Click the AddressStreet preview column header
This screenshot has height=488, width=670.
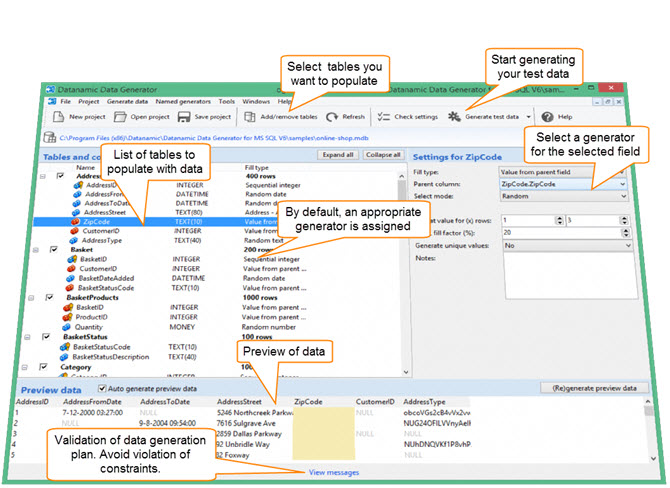[x=239, y=402]
